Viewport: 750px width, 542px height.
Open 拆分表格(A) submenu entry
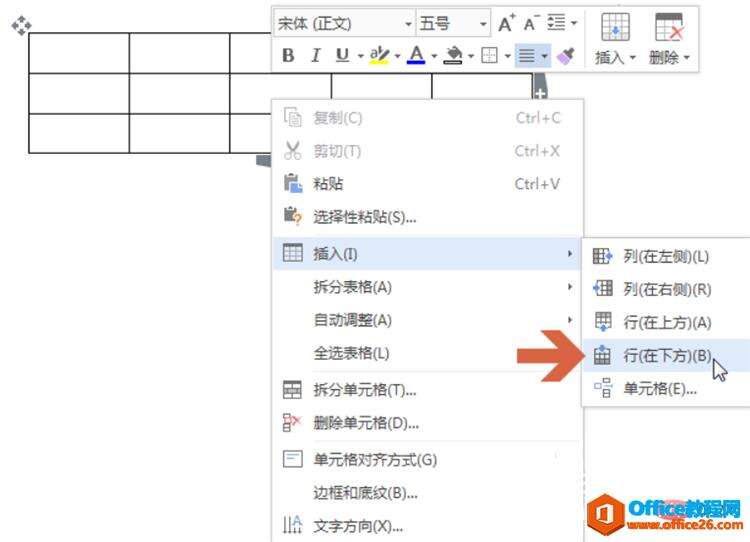coord(428,287)
